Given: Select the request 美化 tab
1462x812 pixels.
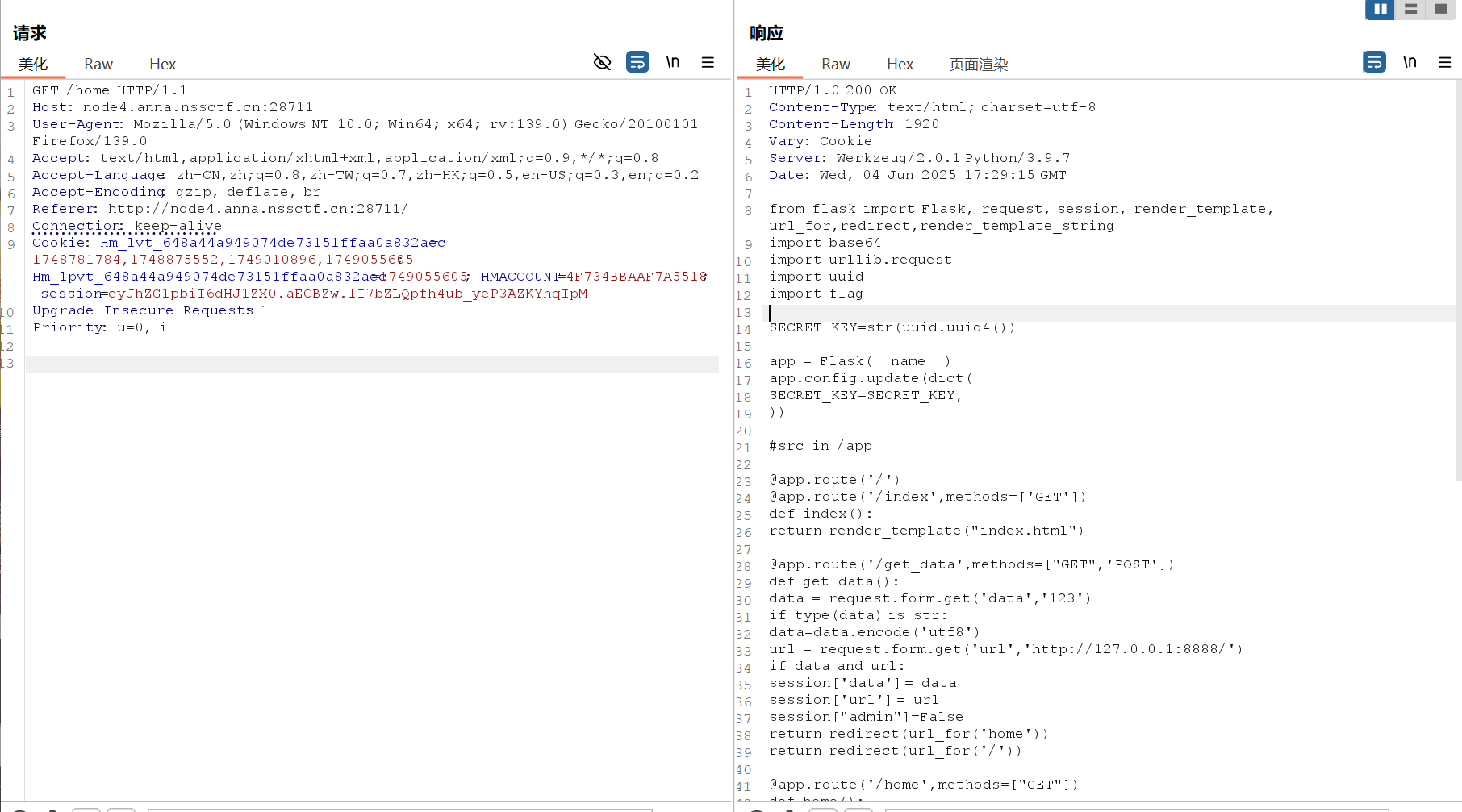Looking at the screenshot, I should click(33, 65).
